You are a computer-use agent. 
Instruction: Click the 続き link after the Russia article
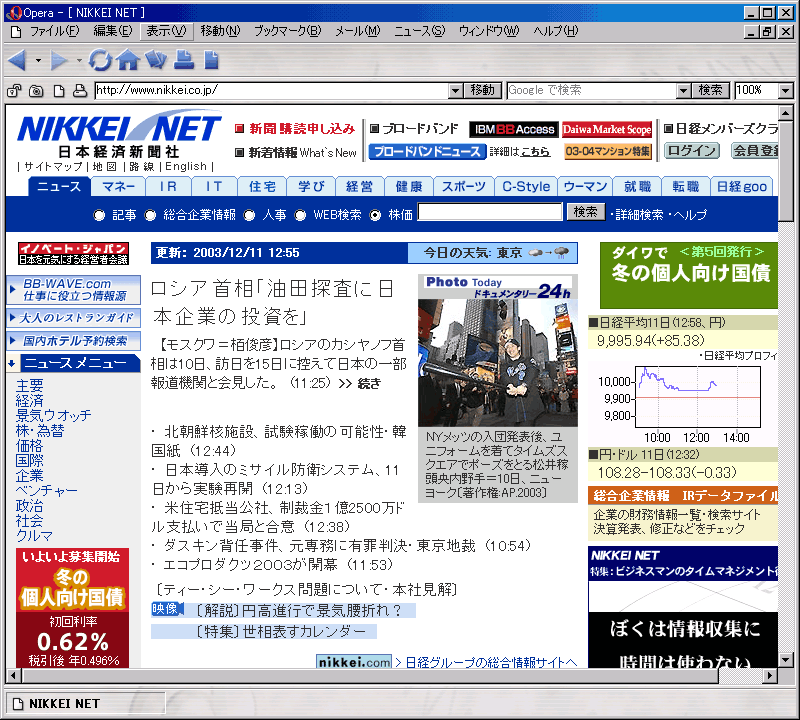click(x=369, y=383)
